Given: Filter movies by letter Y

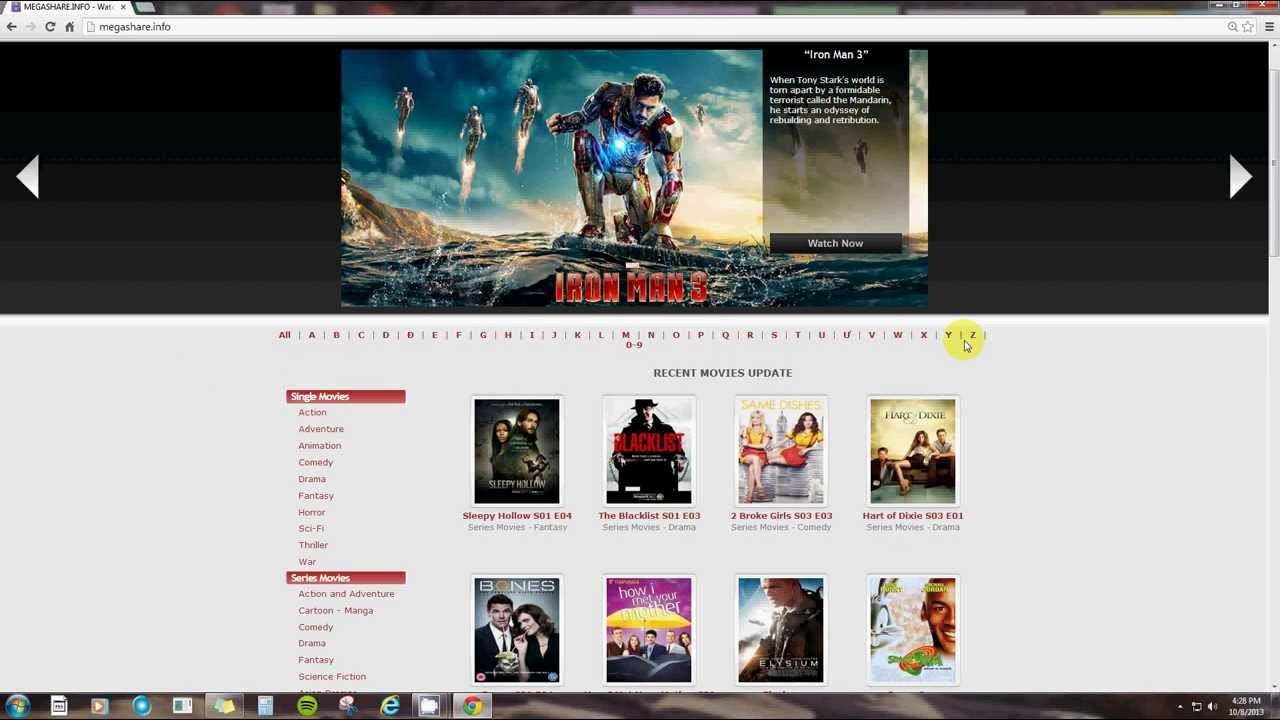Looking at the screenshot, I should tap(948, 335).
